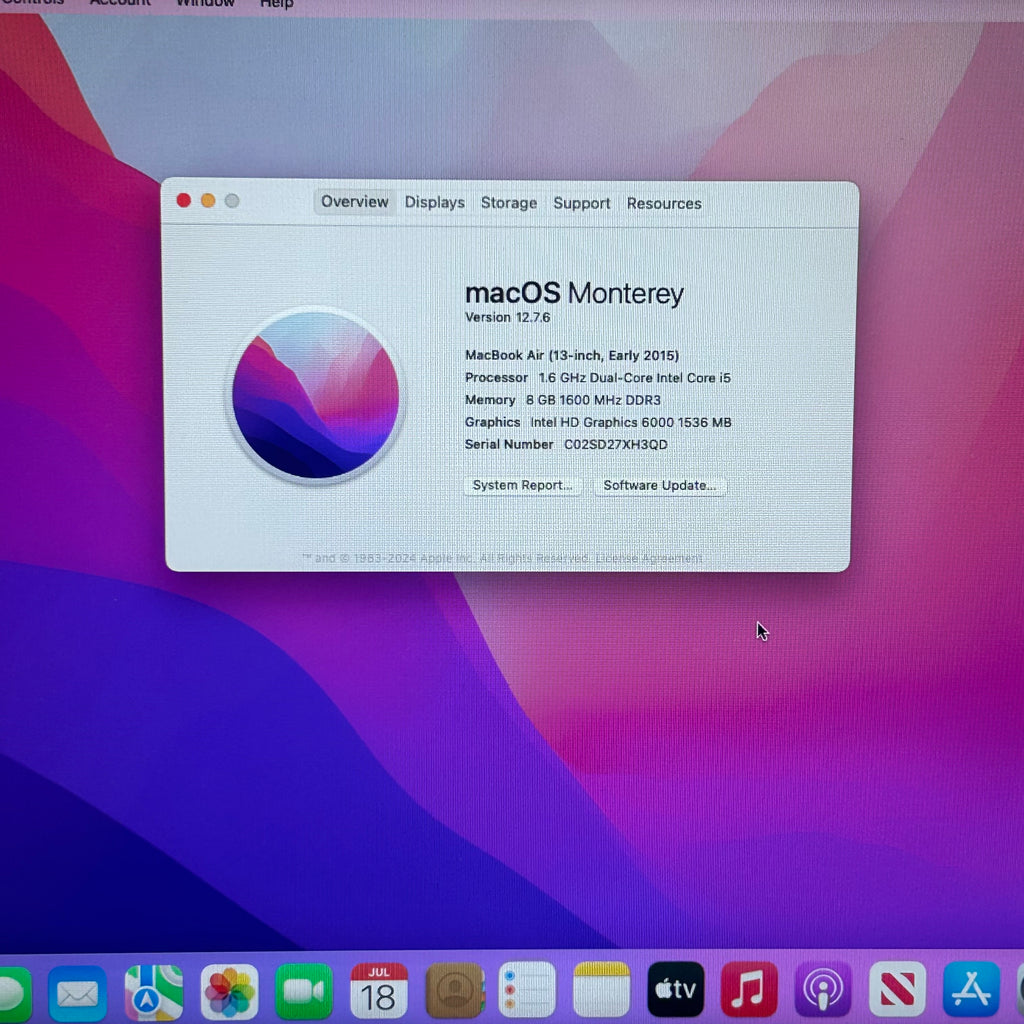
Task: Click "Intel HD Graphics 6000 1536 MB" value
Action: 631,423
